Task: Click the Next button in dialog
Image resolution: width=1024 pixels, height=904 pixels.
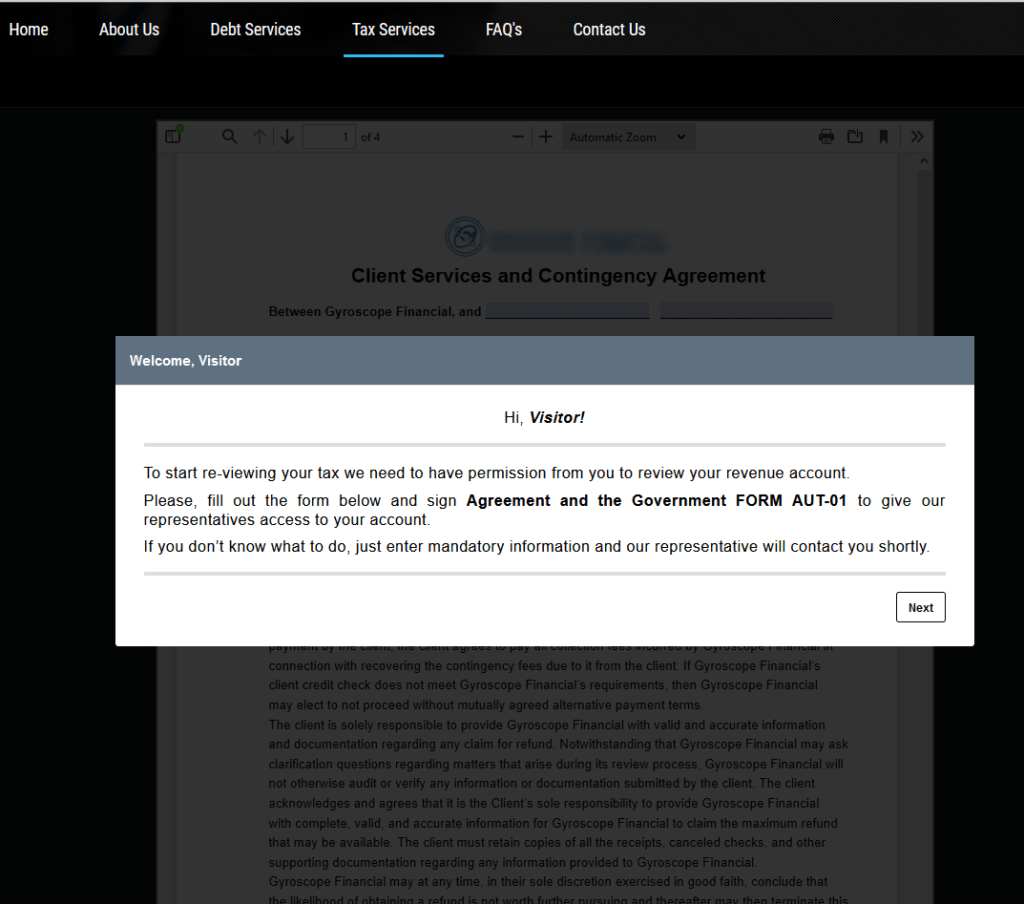Action: pyautogui.click(x=920, y=607)
